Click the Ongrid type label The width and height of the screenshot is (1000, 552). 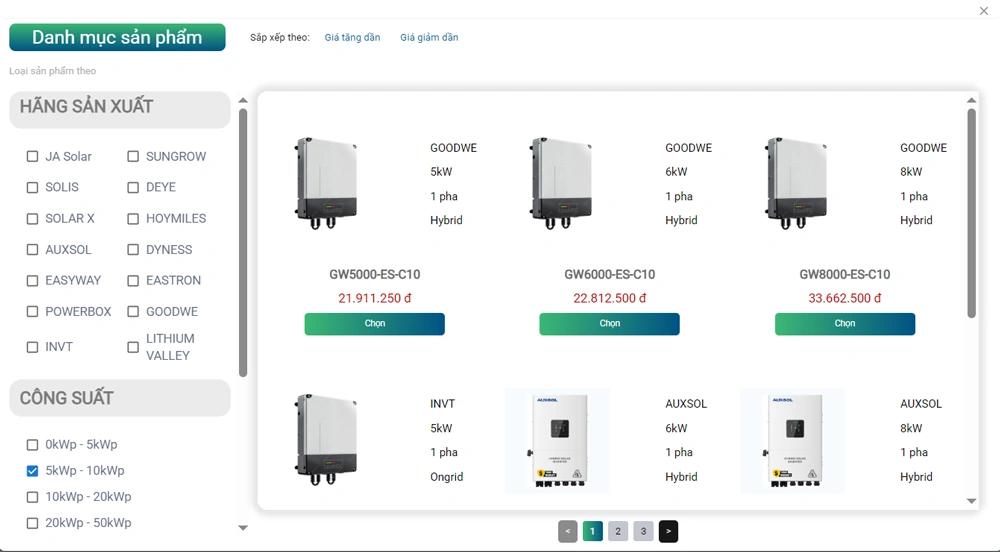[x=446, y=477]
